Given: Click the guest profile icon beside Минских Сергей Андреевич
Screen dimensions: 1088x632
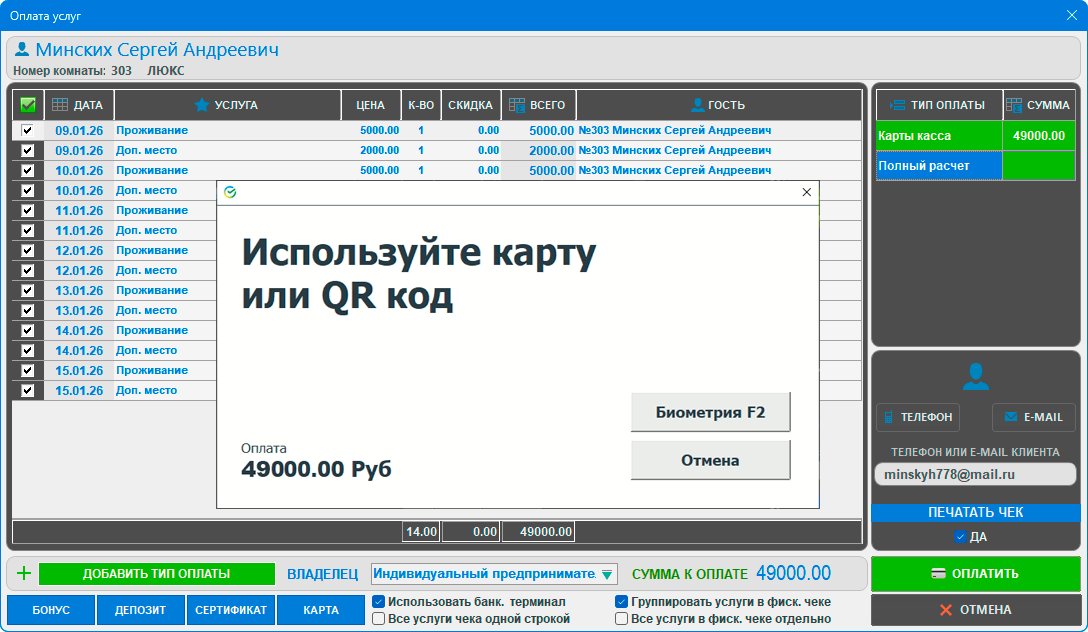Looking at the screenshot, I should (x=22, y=49).
